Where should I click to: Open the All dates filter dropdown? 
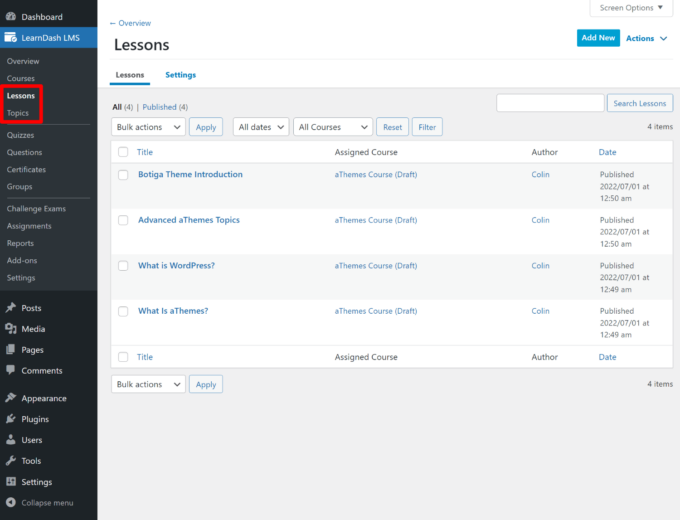coord(261,127)
